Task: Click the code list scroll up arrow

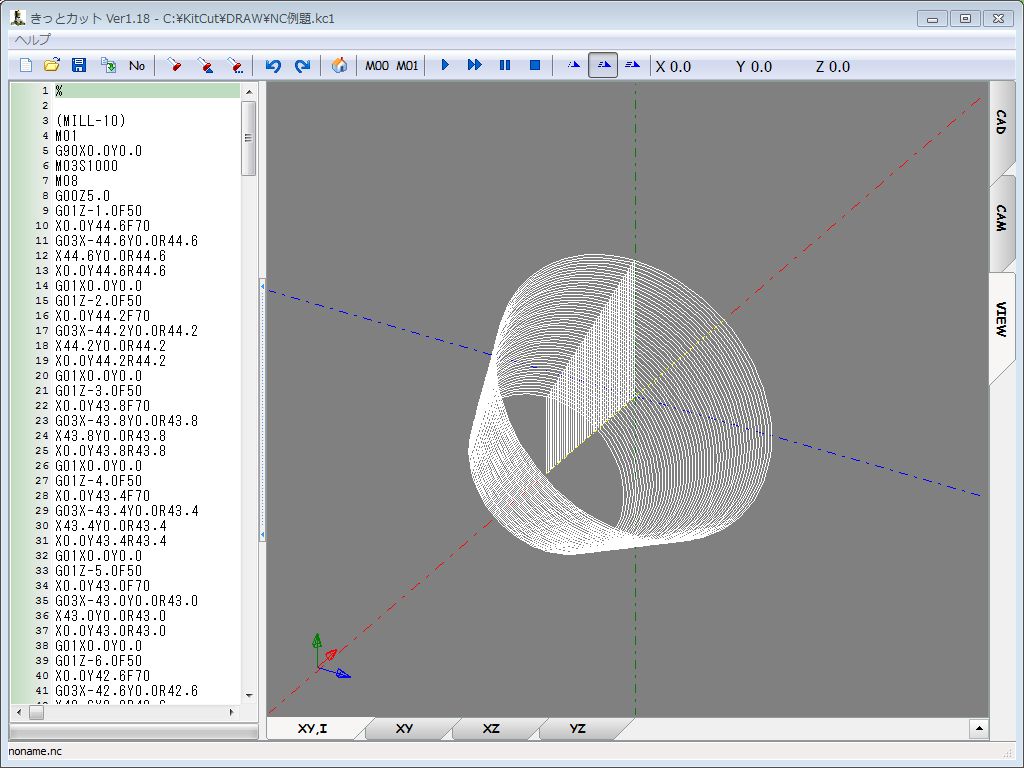Action: tap(249, 92)
